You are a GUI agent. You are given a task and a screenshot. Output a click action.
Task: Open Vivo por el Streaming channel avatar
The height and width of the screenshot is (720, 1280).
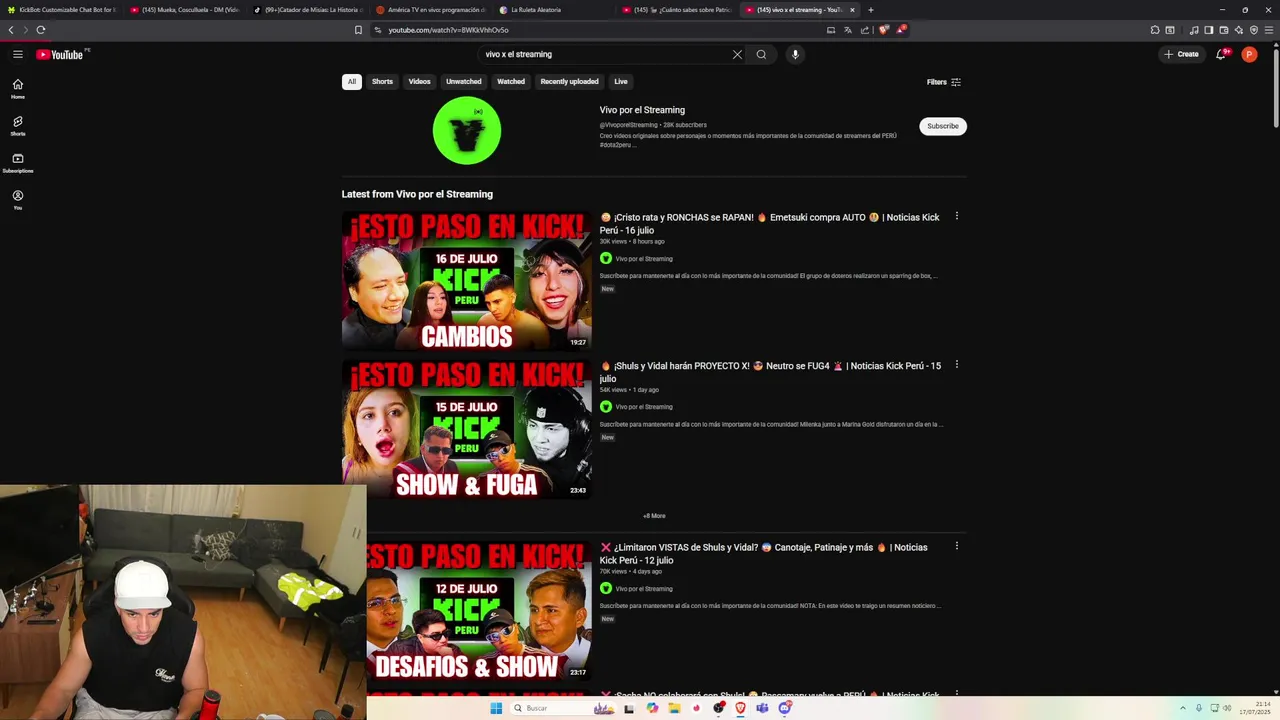[x=467, y=130]
